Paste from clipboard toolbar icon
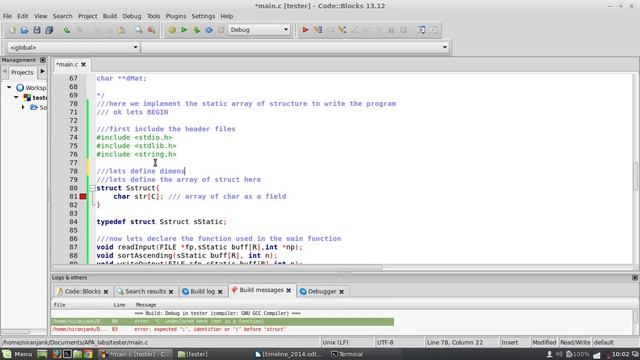The image size is (640, 360). 121,30
